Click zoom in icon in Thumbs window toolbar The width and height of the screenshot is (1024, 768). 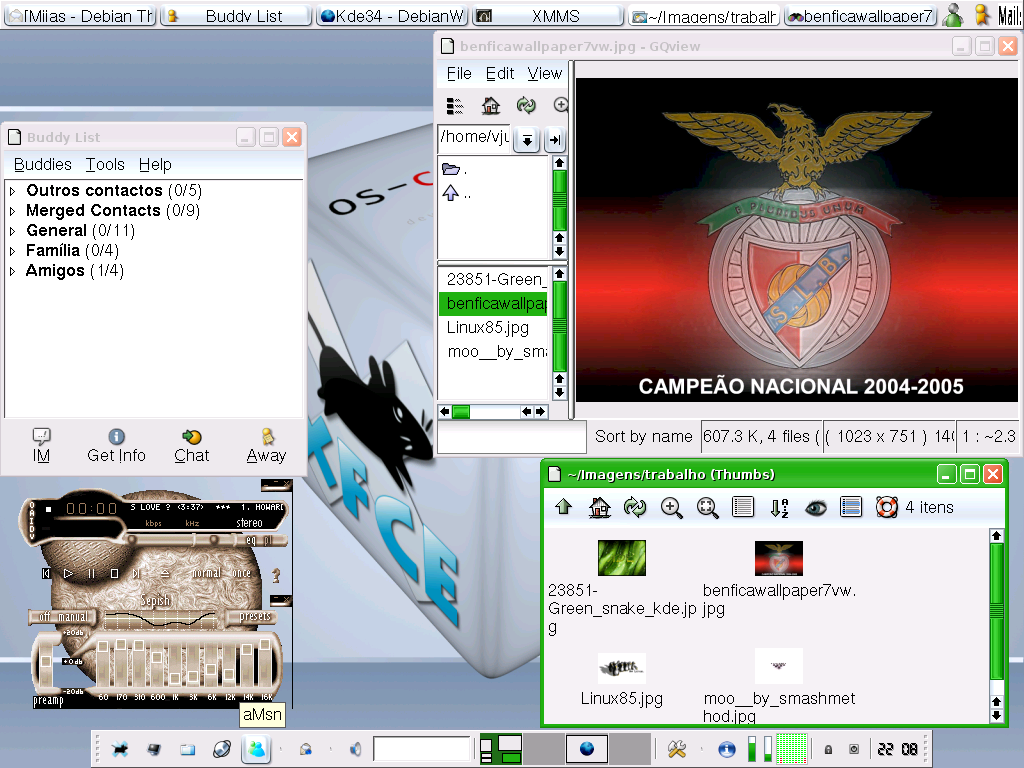coord(671,507)
